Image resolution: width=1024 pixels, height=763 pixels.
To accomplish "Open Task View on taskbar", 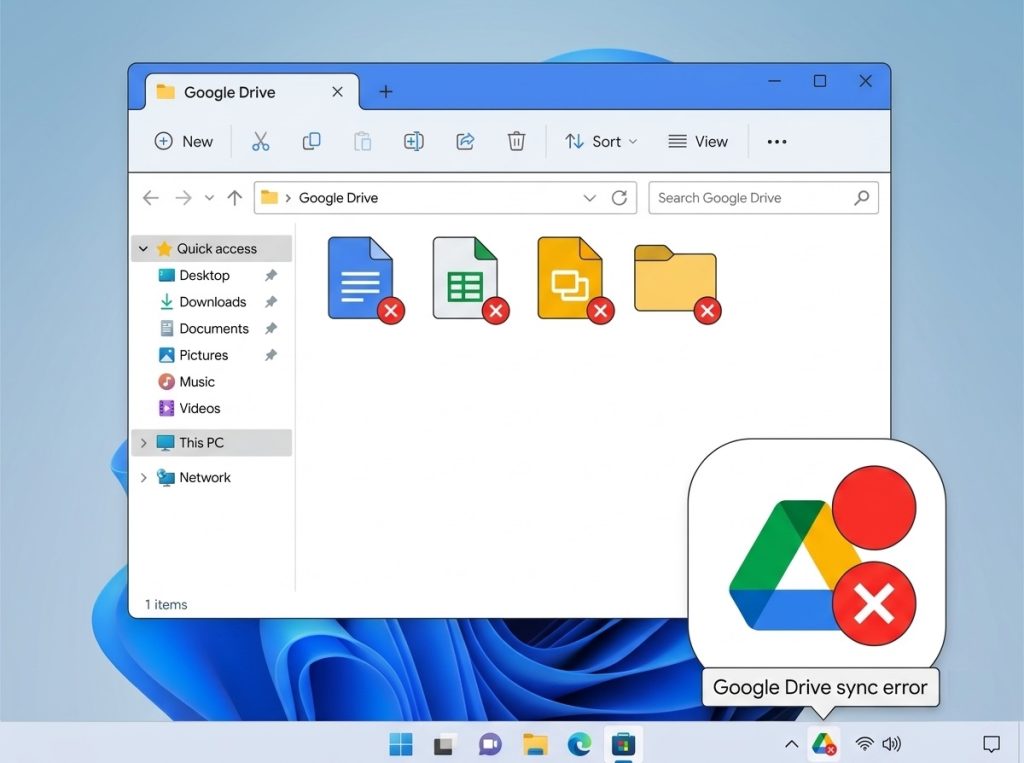I will (444, 744).
